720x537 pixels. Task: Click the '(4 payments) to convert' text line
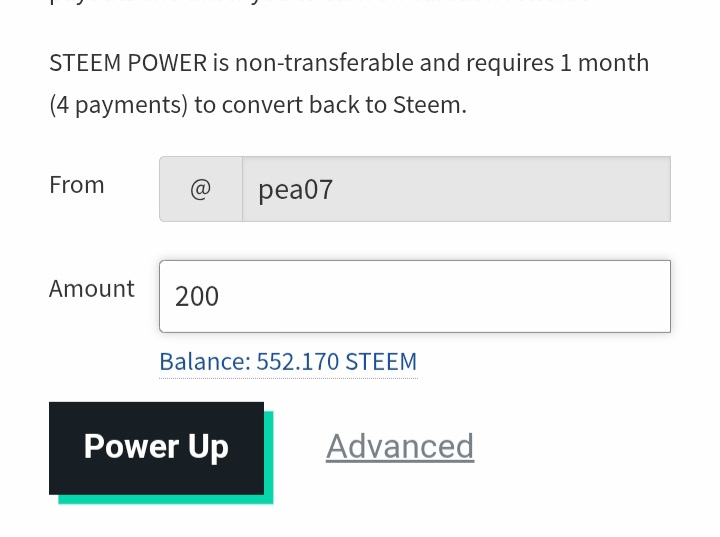258,105
